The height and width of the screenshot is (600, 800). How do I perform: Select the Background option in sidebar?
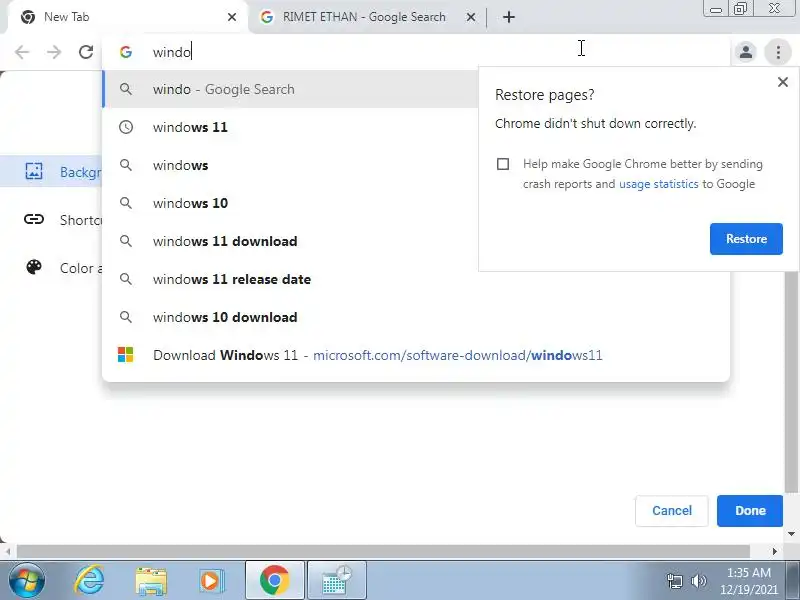coord(51,171)
